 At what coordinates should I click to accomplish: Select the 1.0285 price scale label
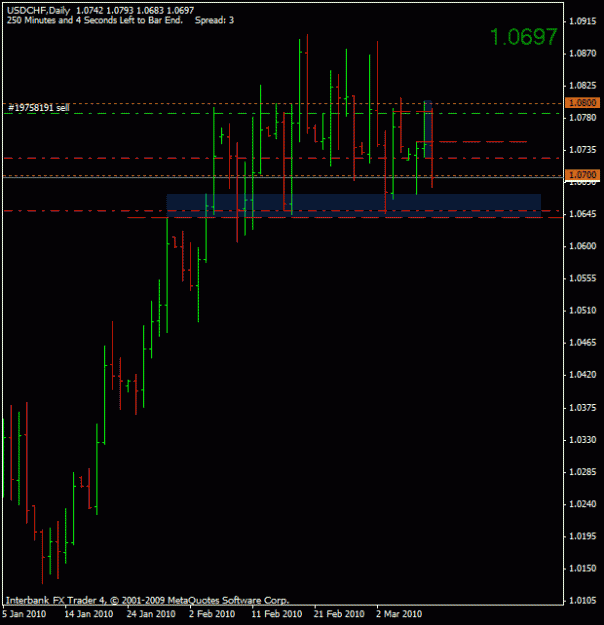(582, 472)
